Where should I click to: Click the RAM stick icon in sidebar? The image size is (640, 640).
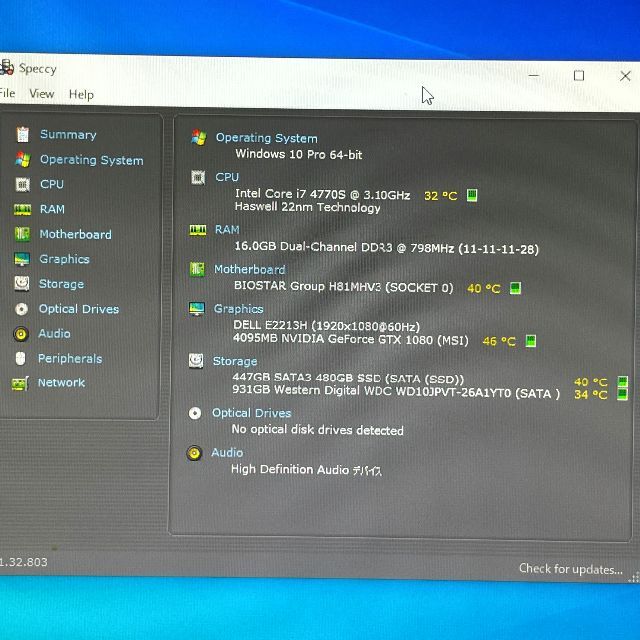pyautogui.click(x=22, y=209)
